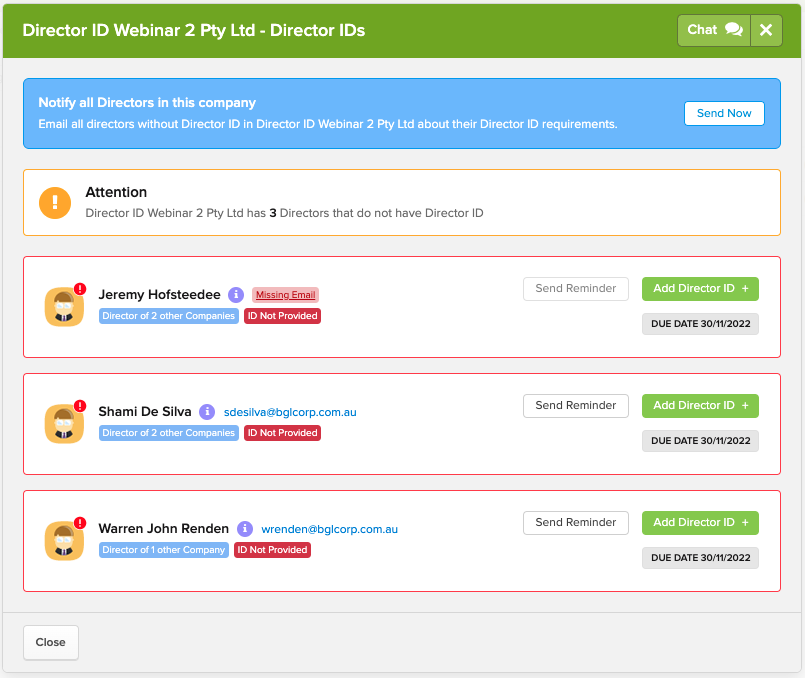Send reminder to Shami De Silva
805x678 pixels.
pyautogui.click(x=575, y=406)
